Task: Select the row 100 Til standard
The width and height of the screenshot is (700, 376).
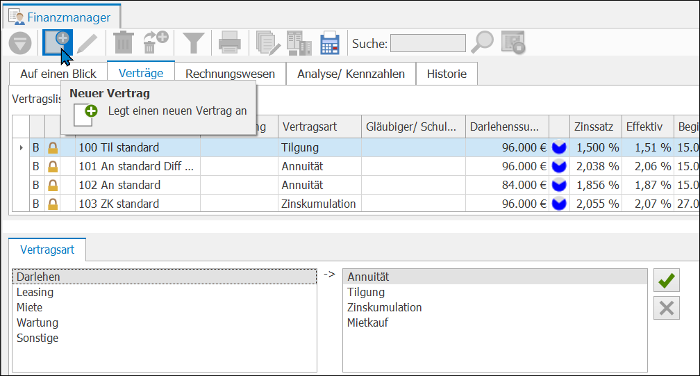Action: pyautogui.click(x=355, y=147)
